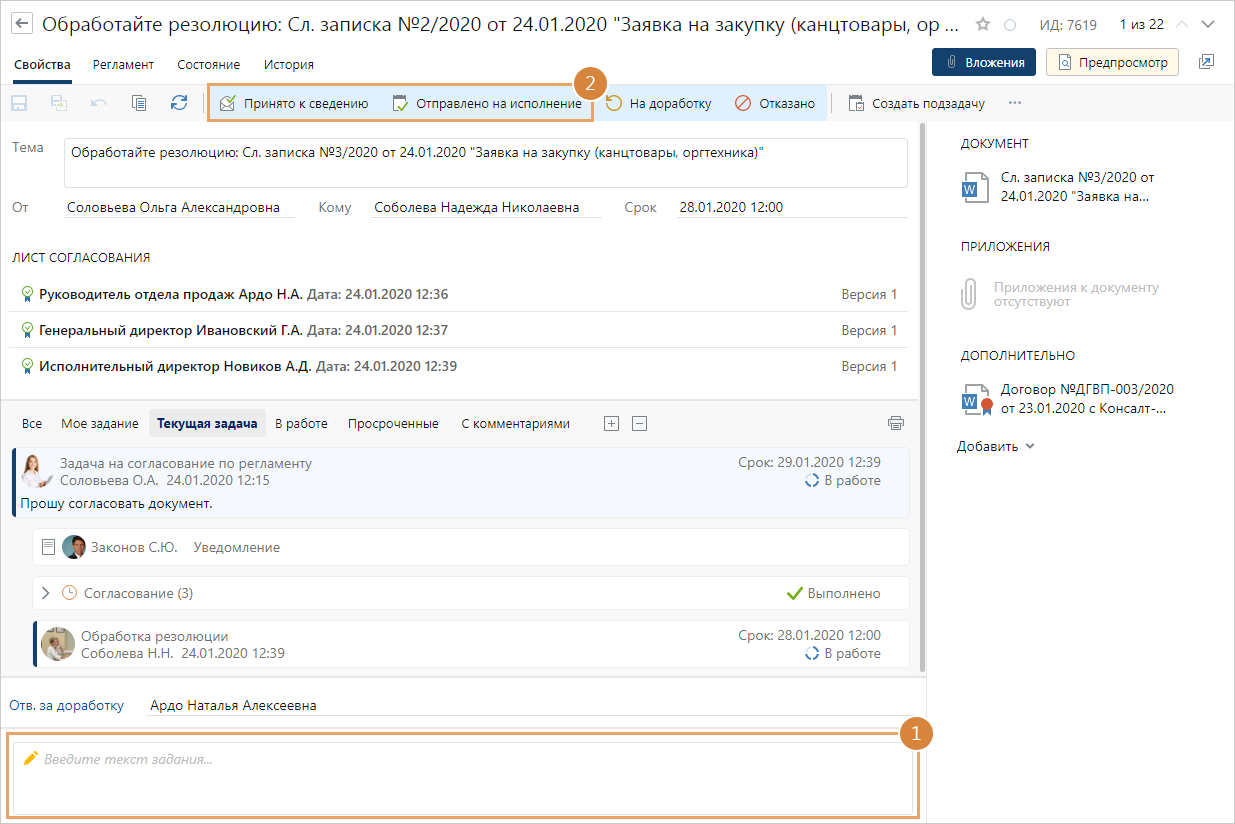Click Принято к сведению button
Viewport: 1235px width, 824px height.
pos(294,103)
